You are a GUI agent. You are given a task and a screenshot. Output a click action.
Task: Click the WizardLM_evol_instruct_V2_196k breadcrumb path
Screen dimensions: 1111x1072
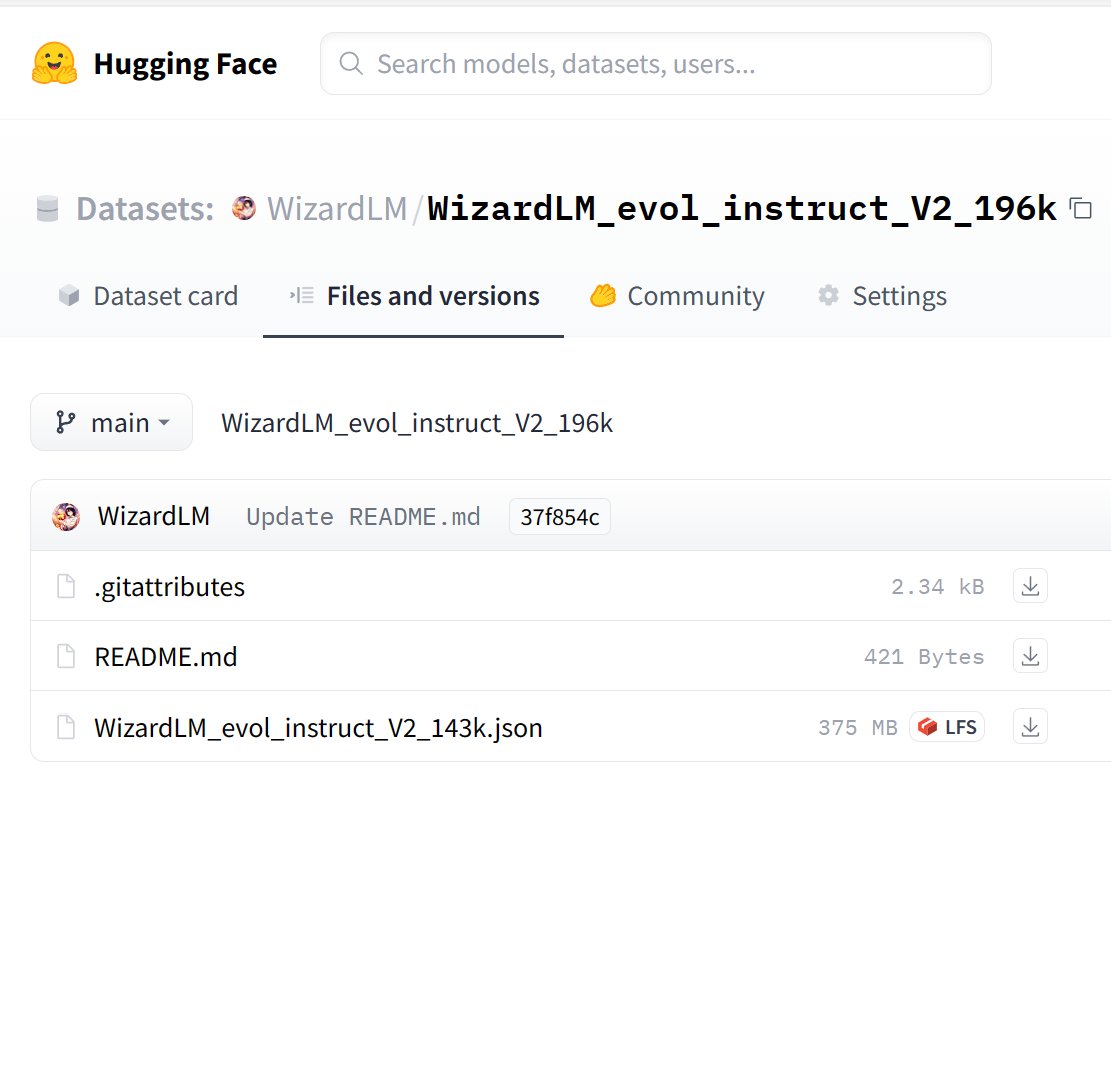coord(417,423)
